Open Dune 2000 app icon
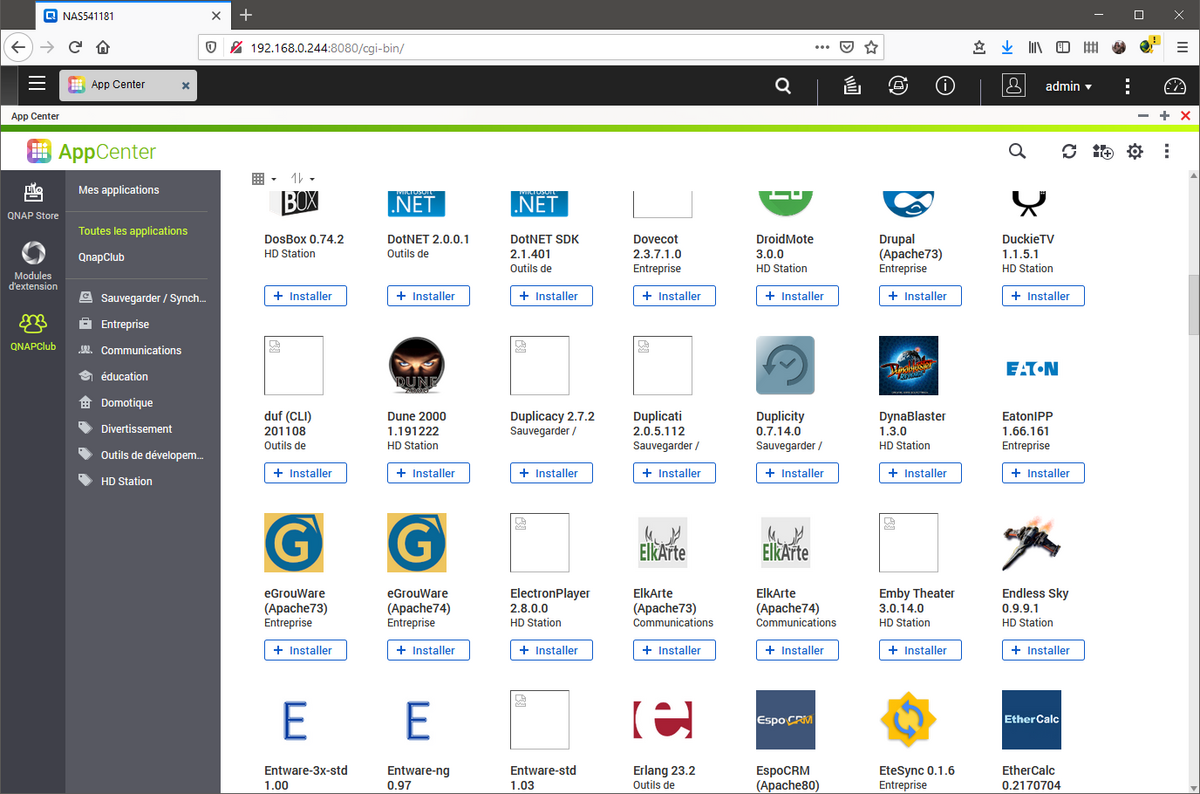This screenshot has height=794, width=1200. point(416,366)
